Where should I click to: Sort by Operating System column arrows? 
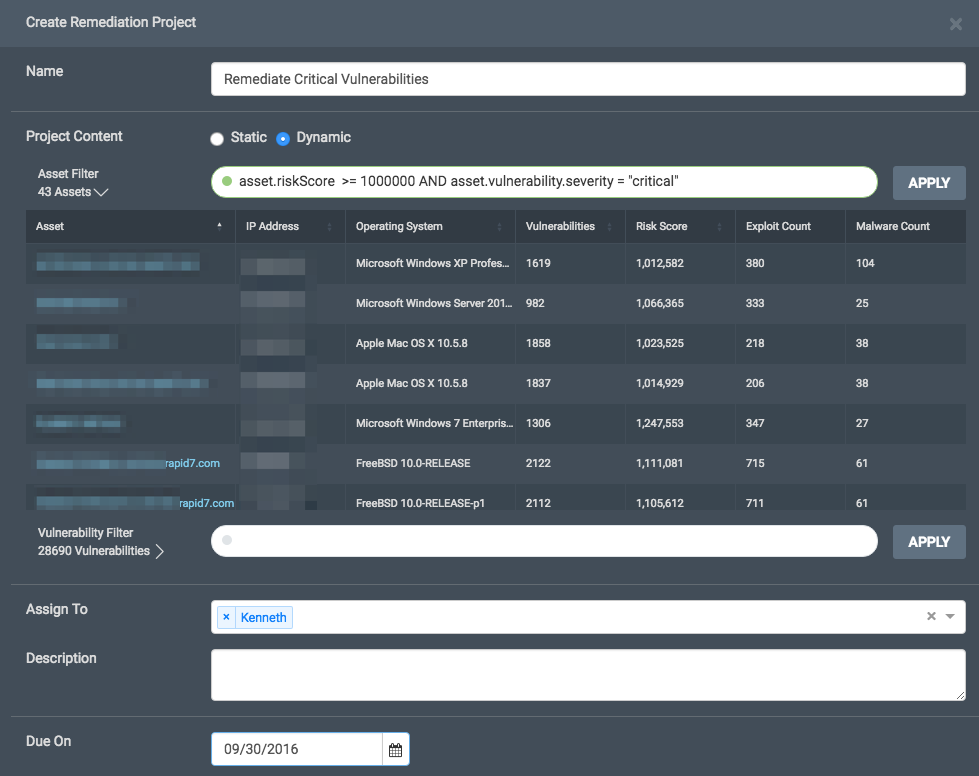[x=500, y=227]
